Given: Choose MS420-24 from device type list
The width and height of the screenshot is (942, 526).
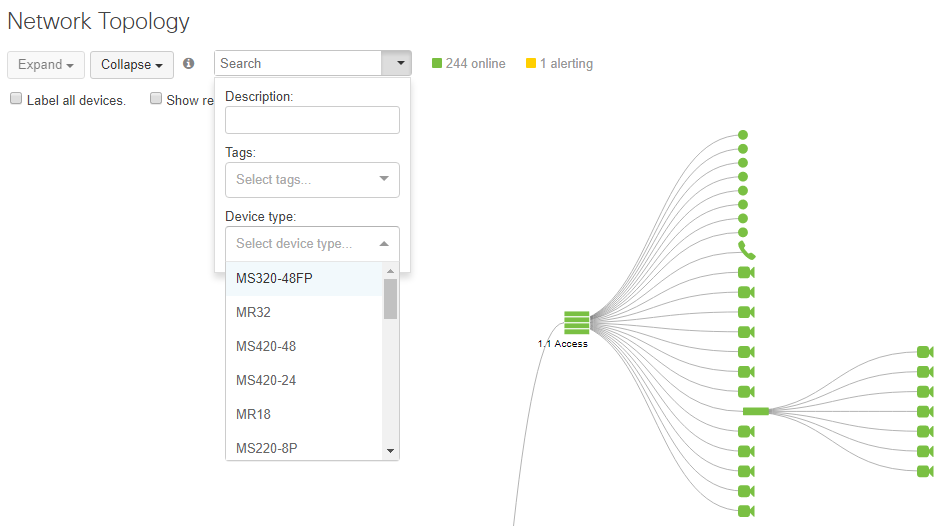Looking at the screenshot, I should (304, 381).
